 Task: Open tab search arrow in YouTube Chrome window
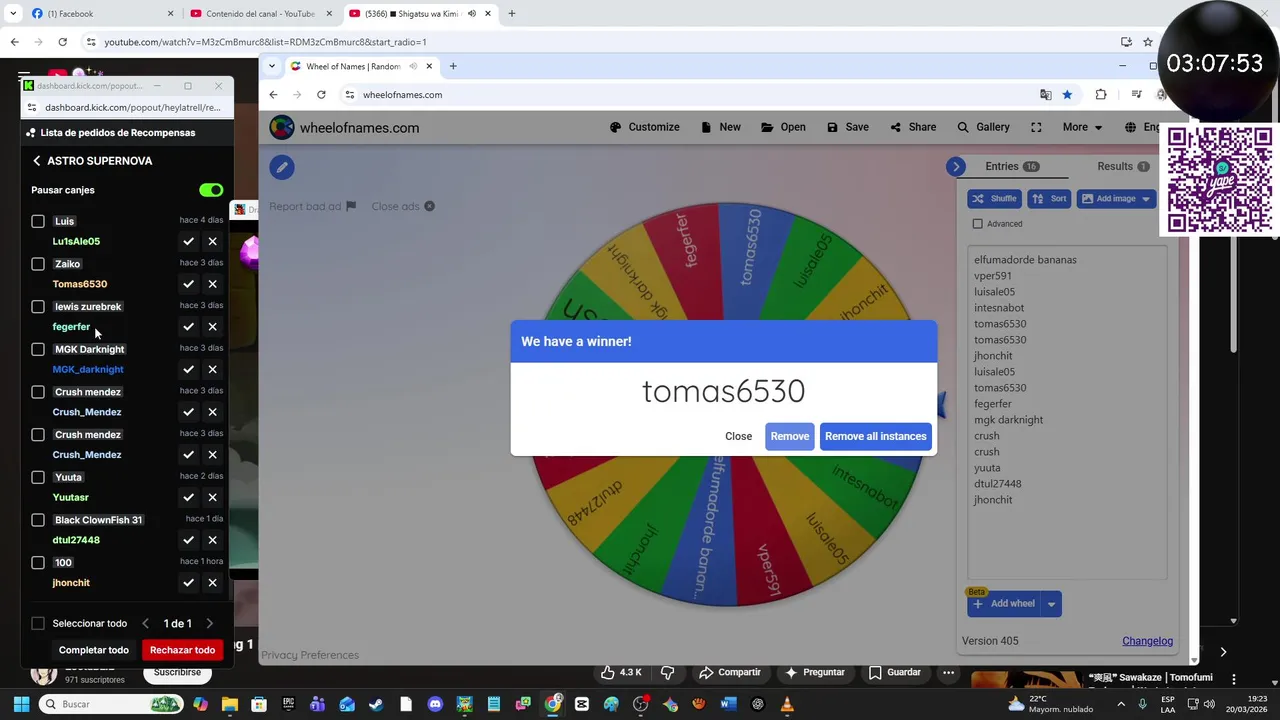[x=12, y=14]
